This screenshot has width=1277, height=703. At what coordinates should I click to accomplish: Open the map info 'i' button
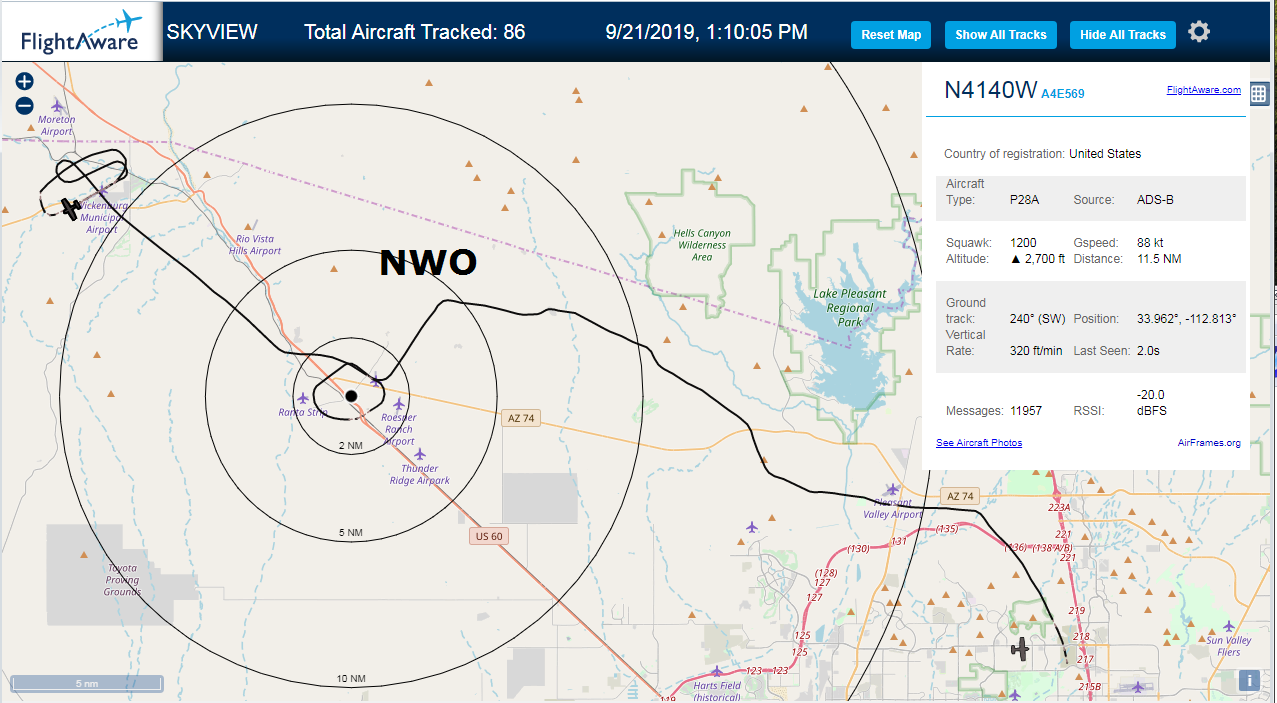click(1248, 681)
